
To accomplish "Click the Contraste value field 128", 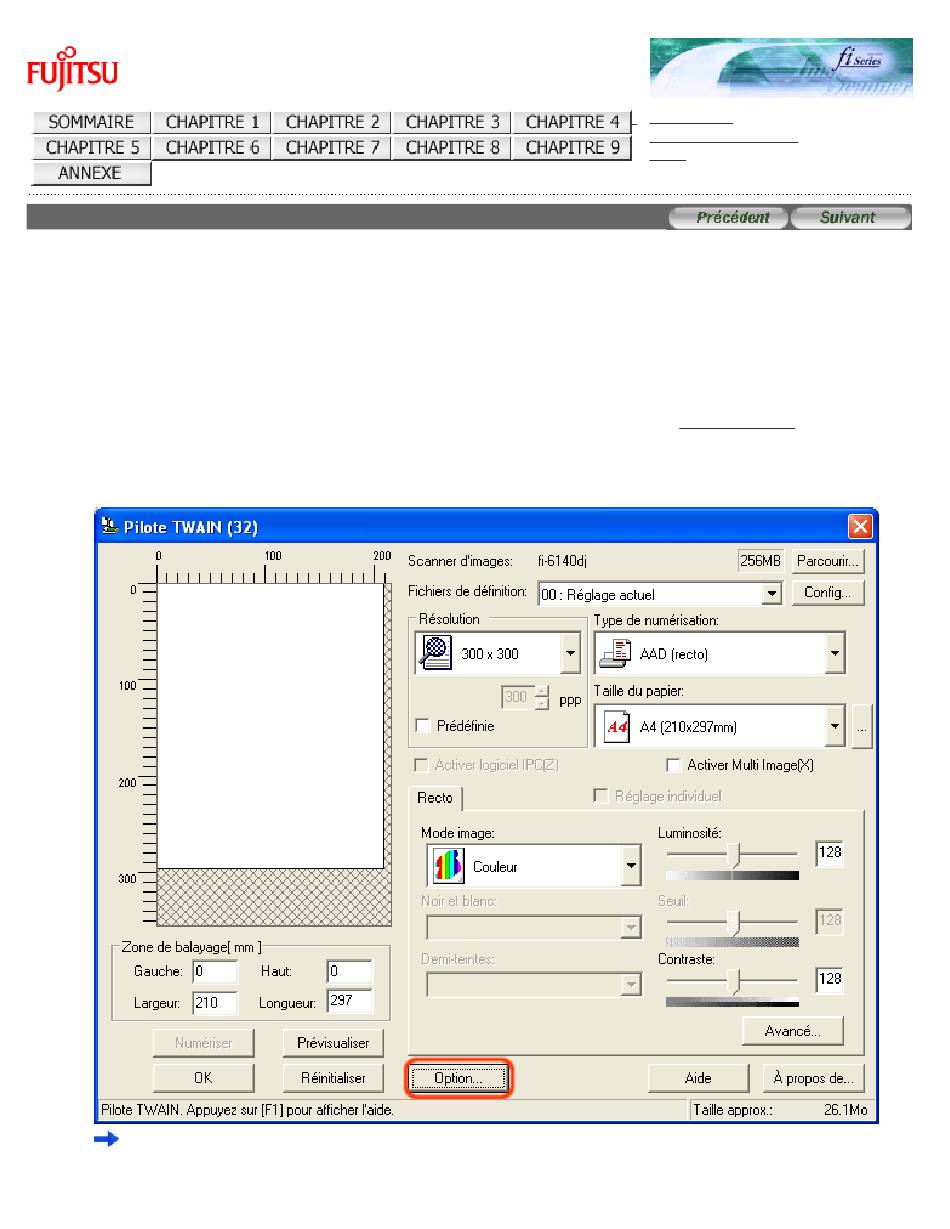I will pyautogui.click(x=830, y=979).
